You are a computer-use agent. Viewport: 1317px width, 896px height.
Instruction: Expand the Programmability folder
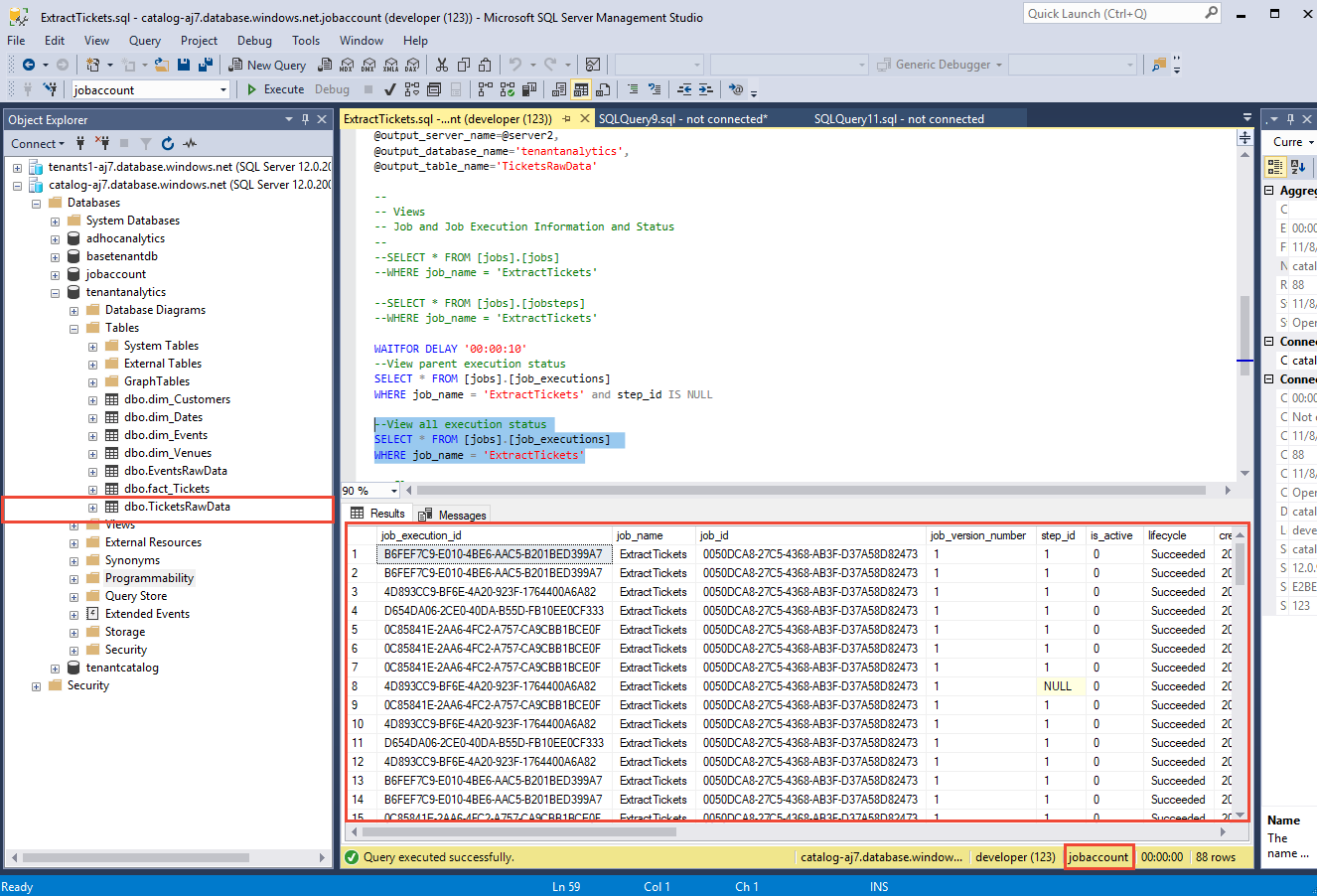(x=73, y=578)
